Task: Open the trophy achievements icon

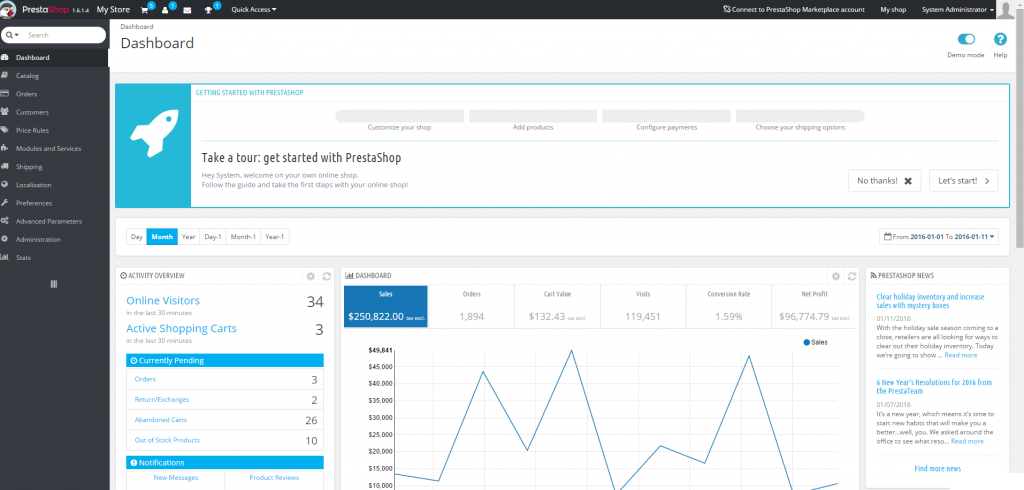Action: point(208,10)
